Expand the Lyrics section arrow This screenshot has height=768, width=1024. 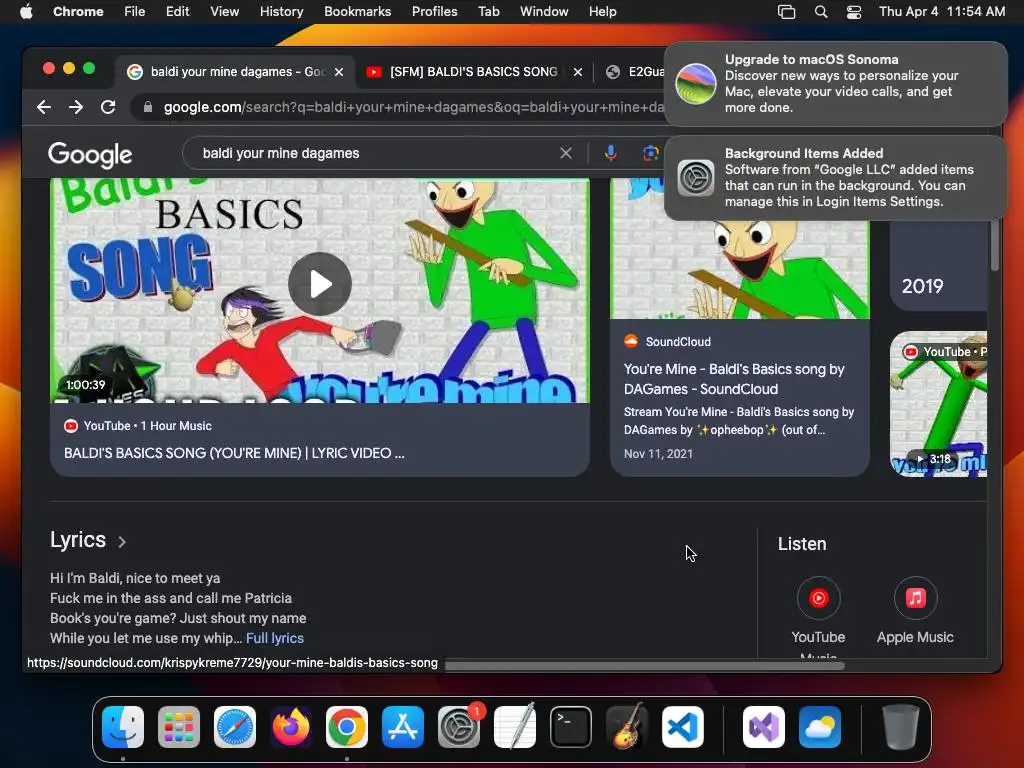(122, 541)
